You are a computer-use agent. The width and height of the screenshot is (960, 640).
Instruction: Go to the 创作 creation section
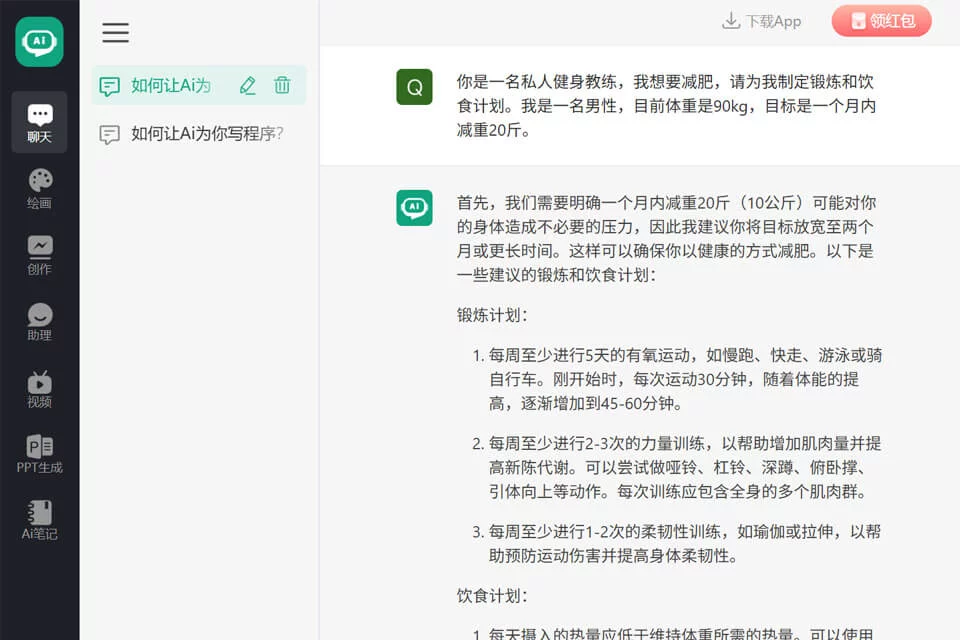point(39,255)
